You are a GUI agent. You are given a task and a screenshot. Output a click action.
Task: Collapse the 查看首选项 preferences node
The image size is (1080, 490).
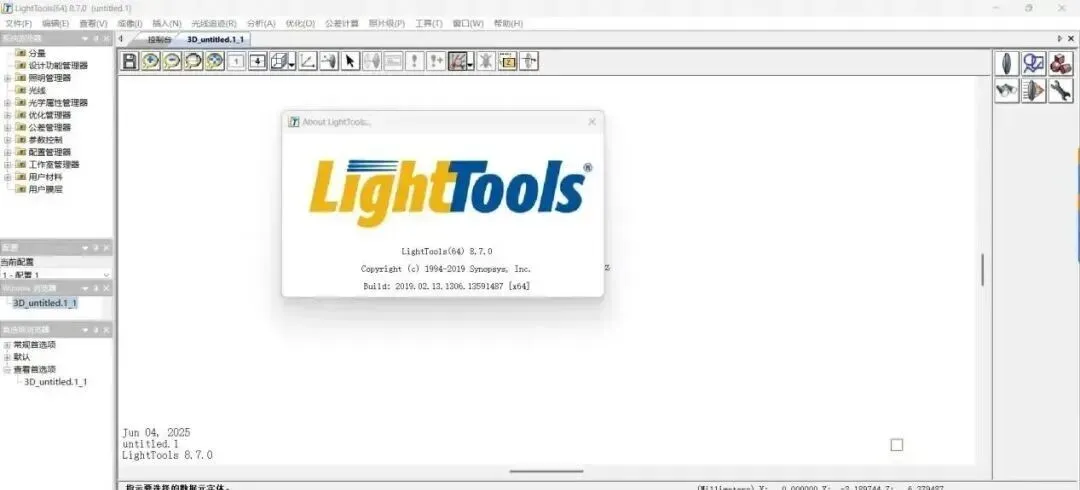[8, 369]
